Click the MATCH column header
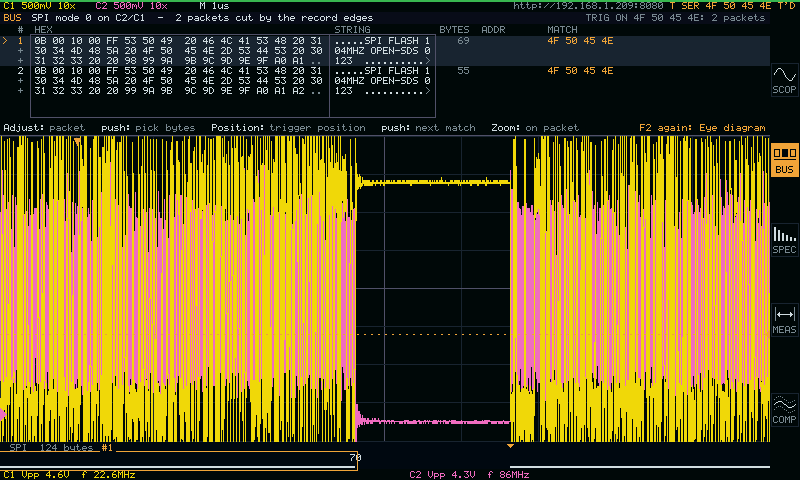The image size is (800, 480). 562,30
